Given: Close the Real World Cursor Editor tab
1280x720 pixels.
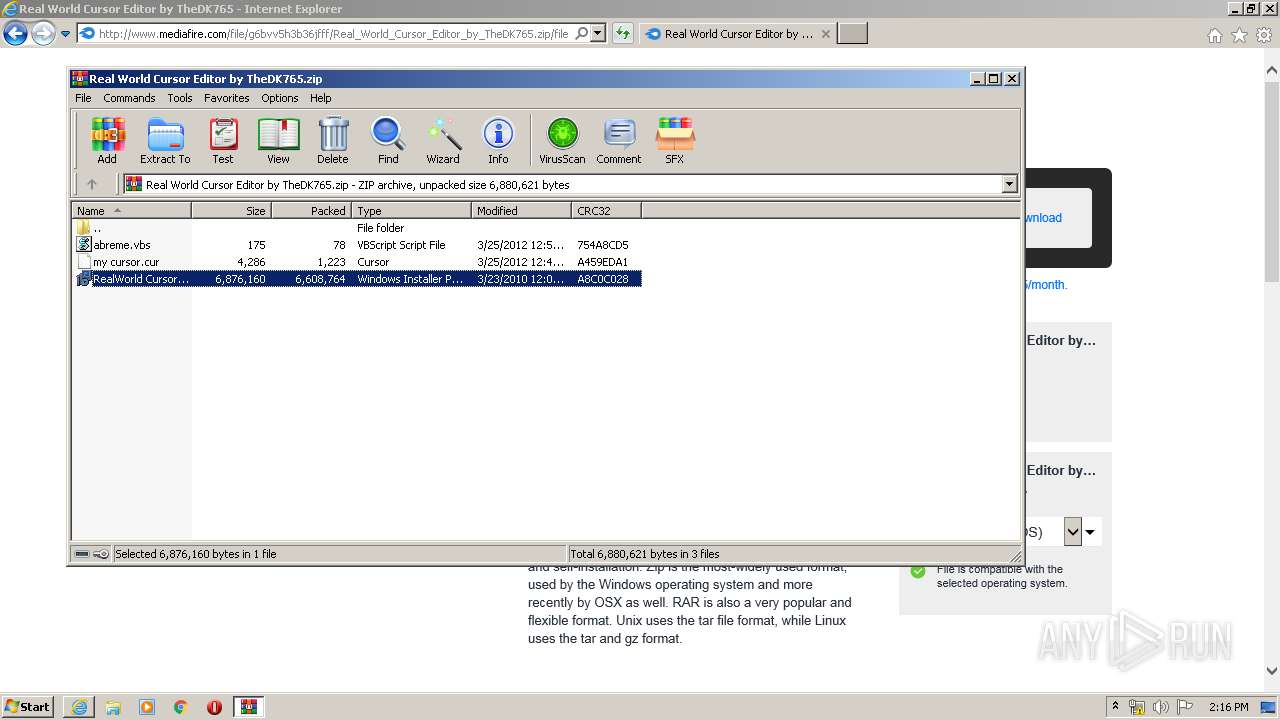Looking at the screenshot, I should 825,34.
